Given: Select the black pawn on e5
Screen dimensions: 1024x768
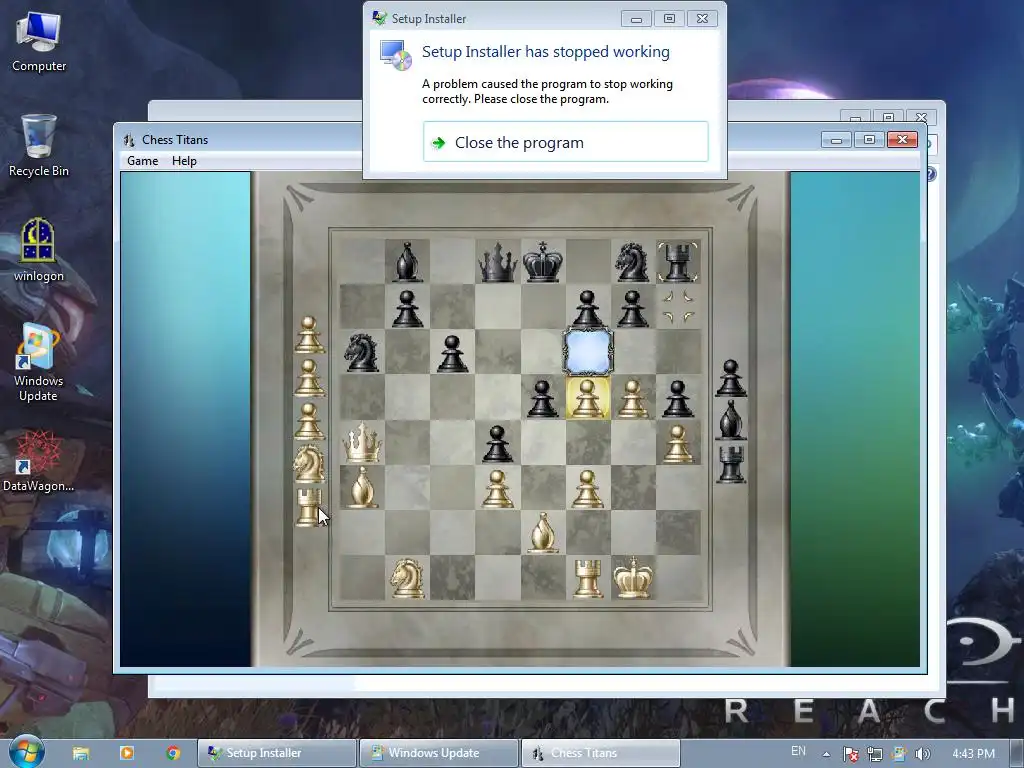Looking at the screenshot, I should 543,398.
